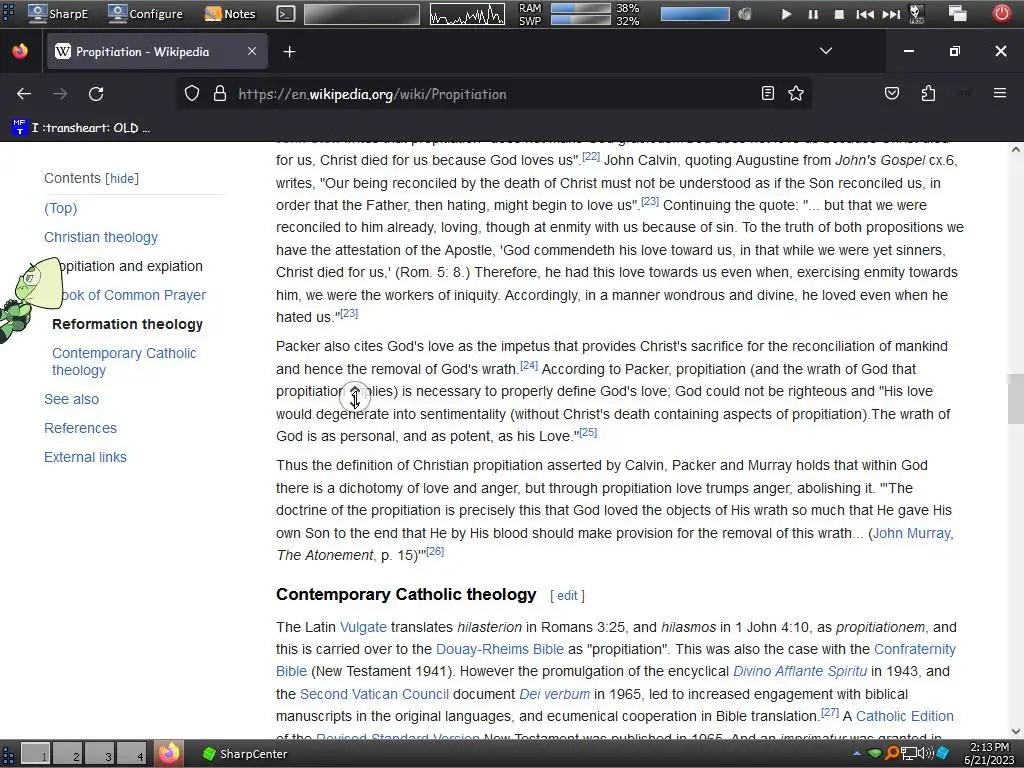Open citation [24]
1024x768 pixels.
coord(529,365)
